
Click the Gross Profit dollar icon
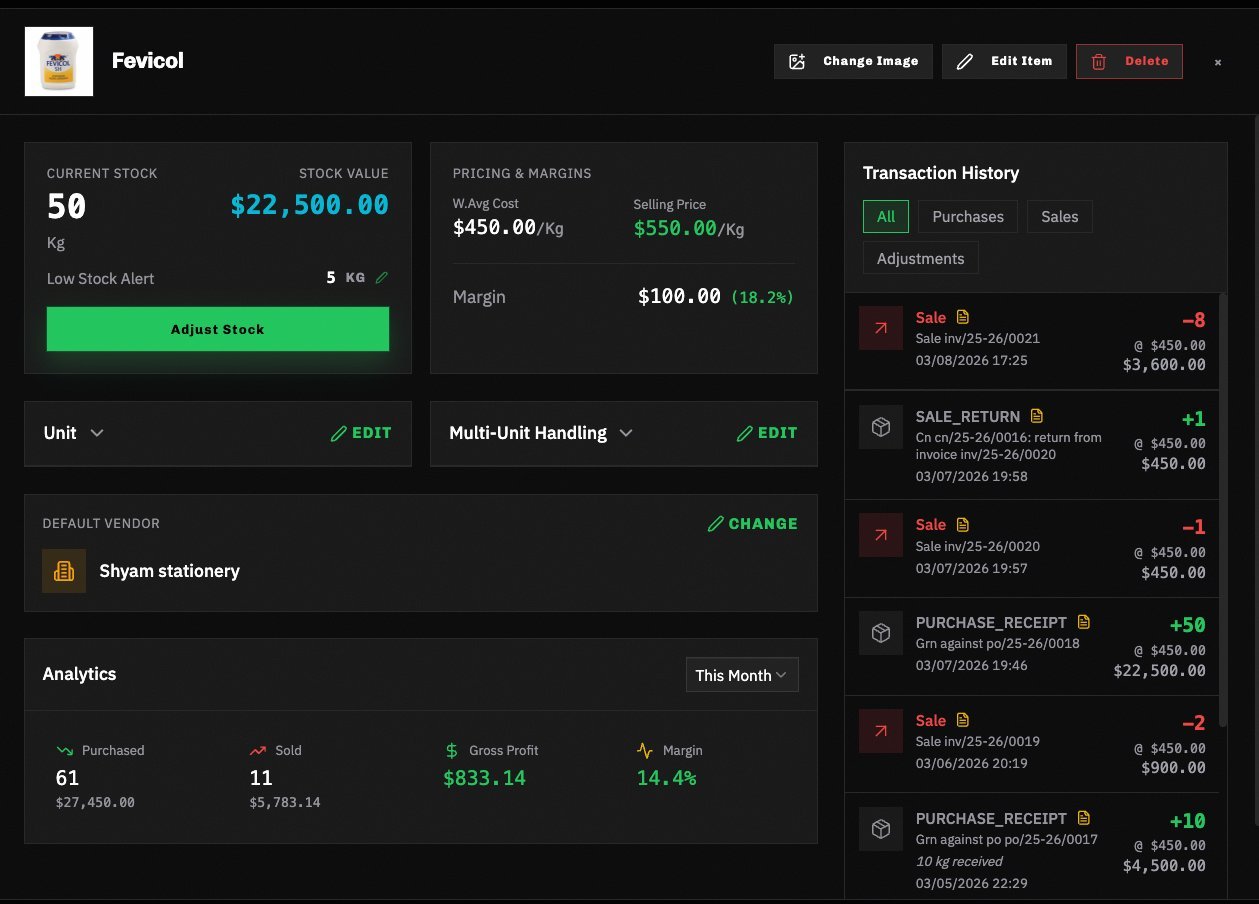(452, 750)
